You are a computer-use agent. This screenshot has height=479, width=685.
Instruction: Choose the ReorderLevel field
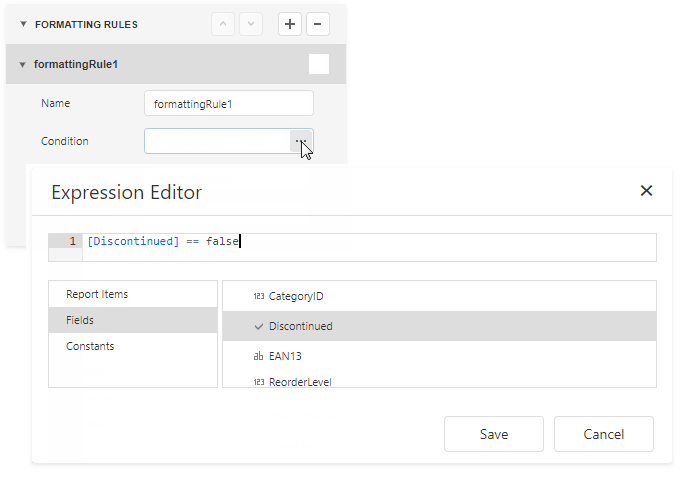300,381
